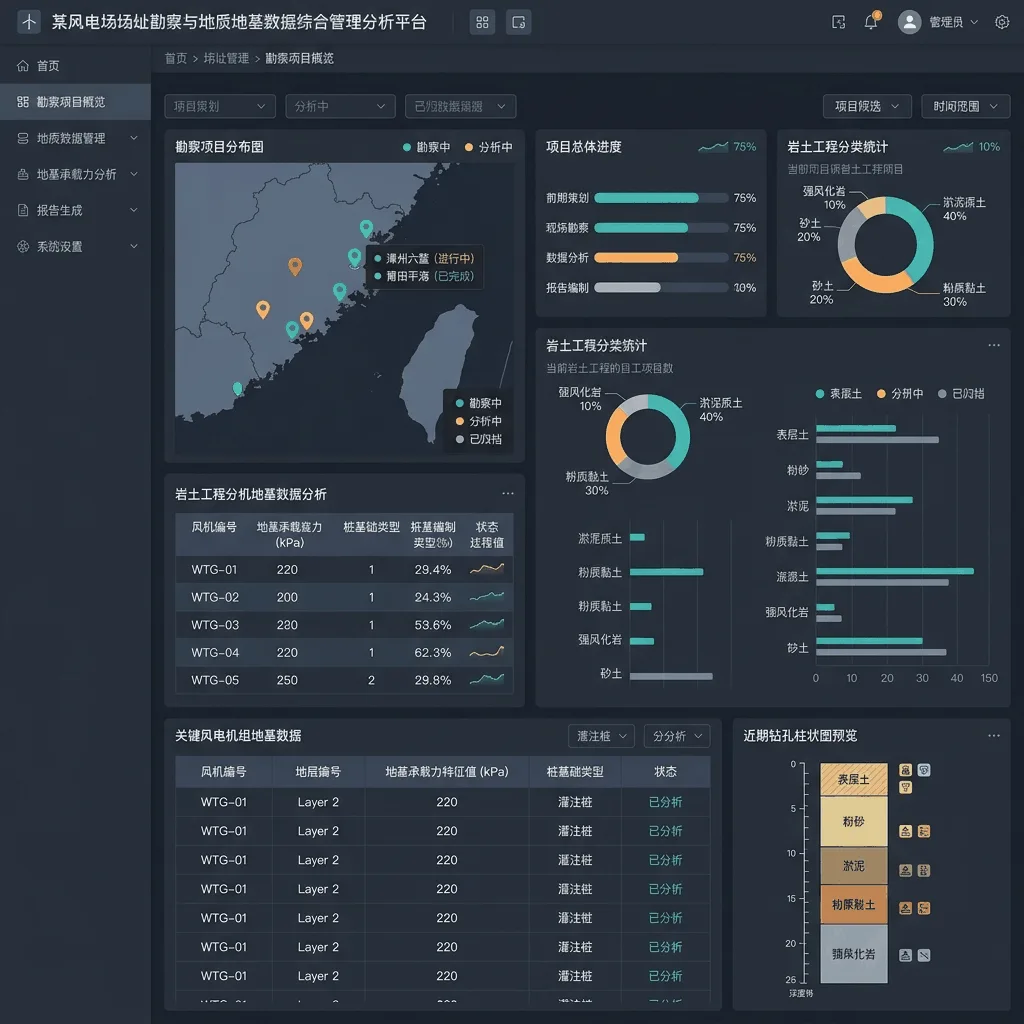Expand 地质数据管理 submenu chevron

tap(134, 138)
